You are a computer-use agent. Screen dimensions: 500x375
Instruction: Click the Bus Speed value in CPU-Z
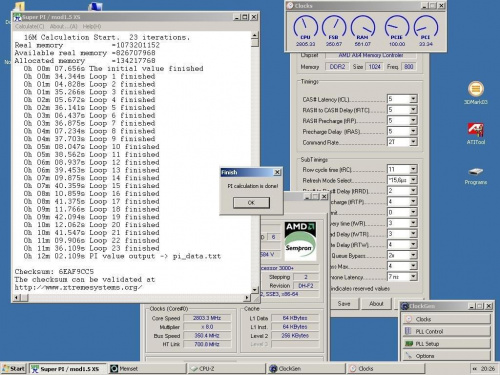207,336
